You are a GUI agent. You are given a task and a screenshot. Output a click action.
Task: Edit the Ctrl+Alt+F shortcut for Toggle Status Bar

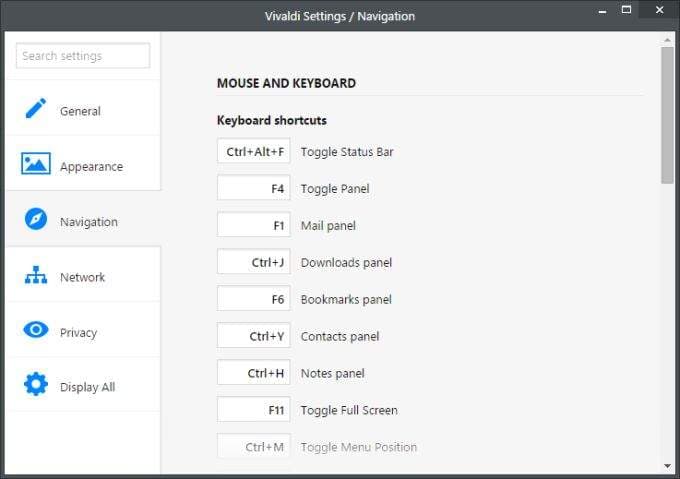pos(254,151)
